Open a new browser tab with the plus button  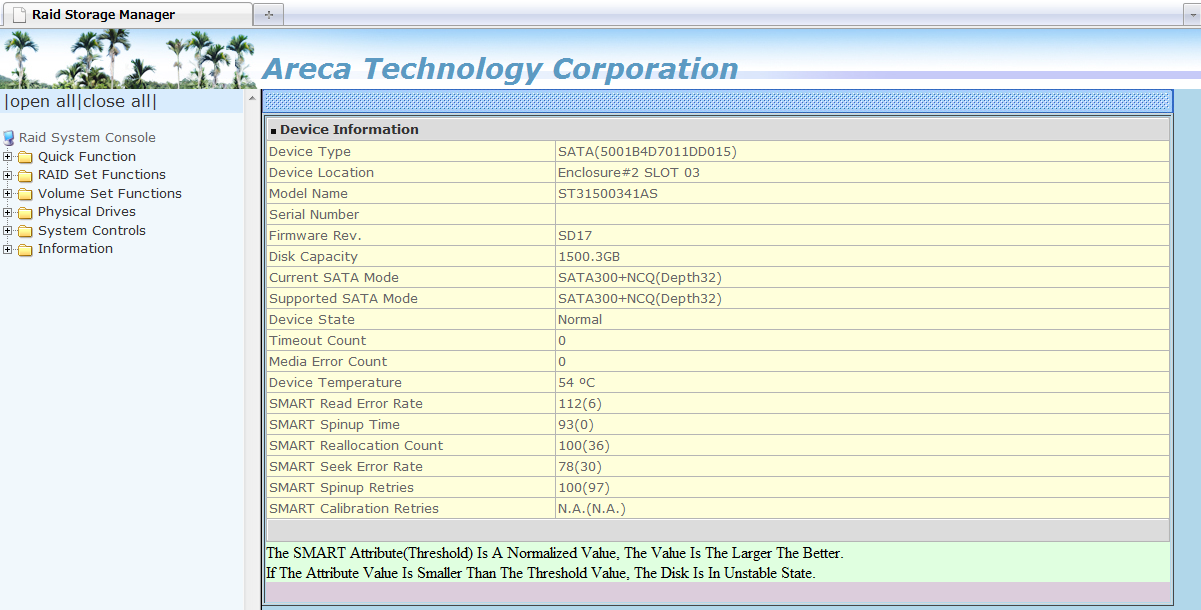click(x=268, y=14)
